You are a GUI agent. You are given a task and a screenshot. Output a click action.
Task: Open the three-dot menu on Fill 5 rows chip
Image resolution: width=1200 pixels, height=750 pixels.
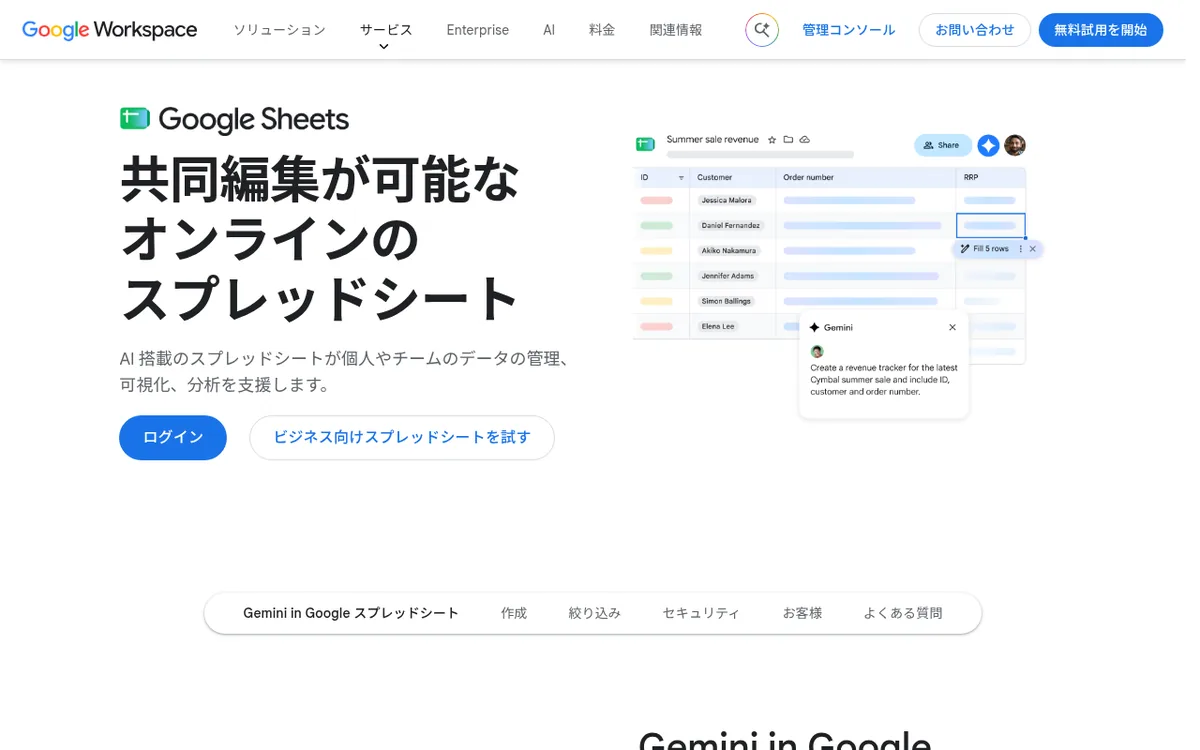[1020, 249]
